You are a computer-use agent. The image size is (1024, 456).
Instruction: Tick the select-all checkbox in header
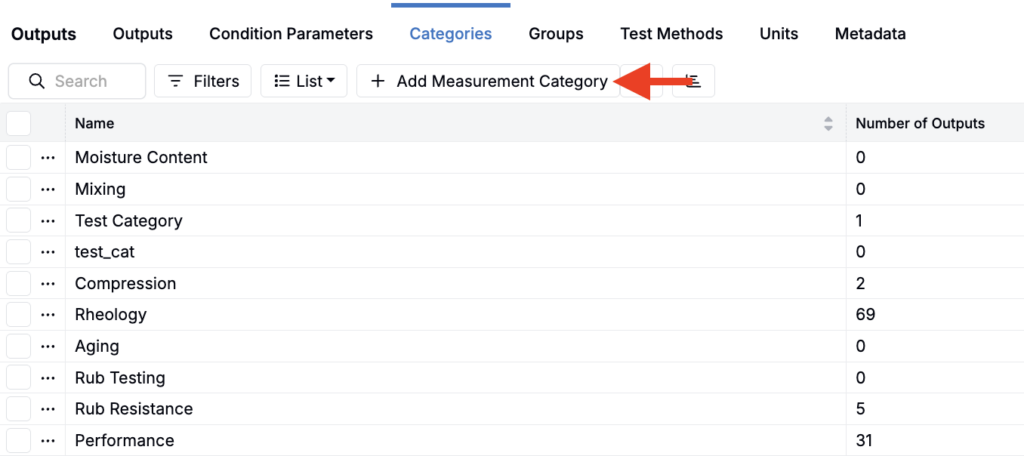19,124
